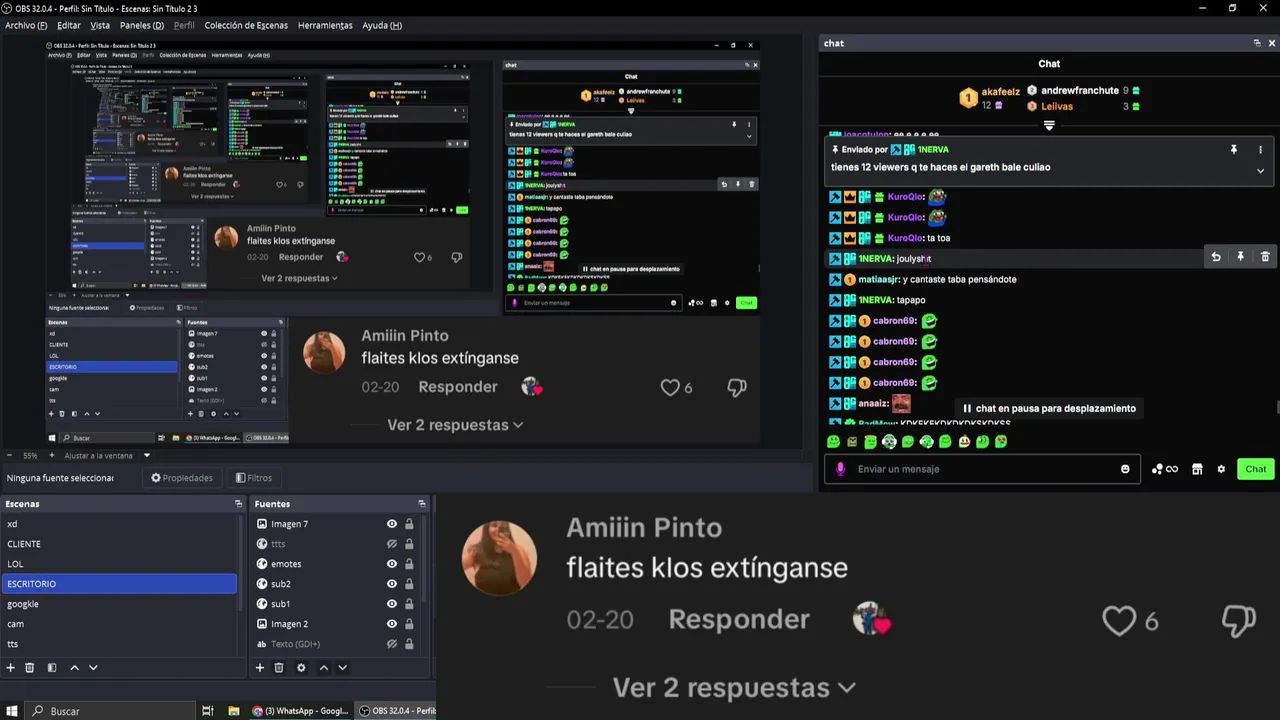Viewport: 1280px width, 720px height.
Task: Toggle lock on emotes source
Action: (409, 564)
